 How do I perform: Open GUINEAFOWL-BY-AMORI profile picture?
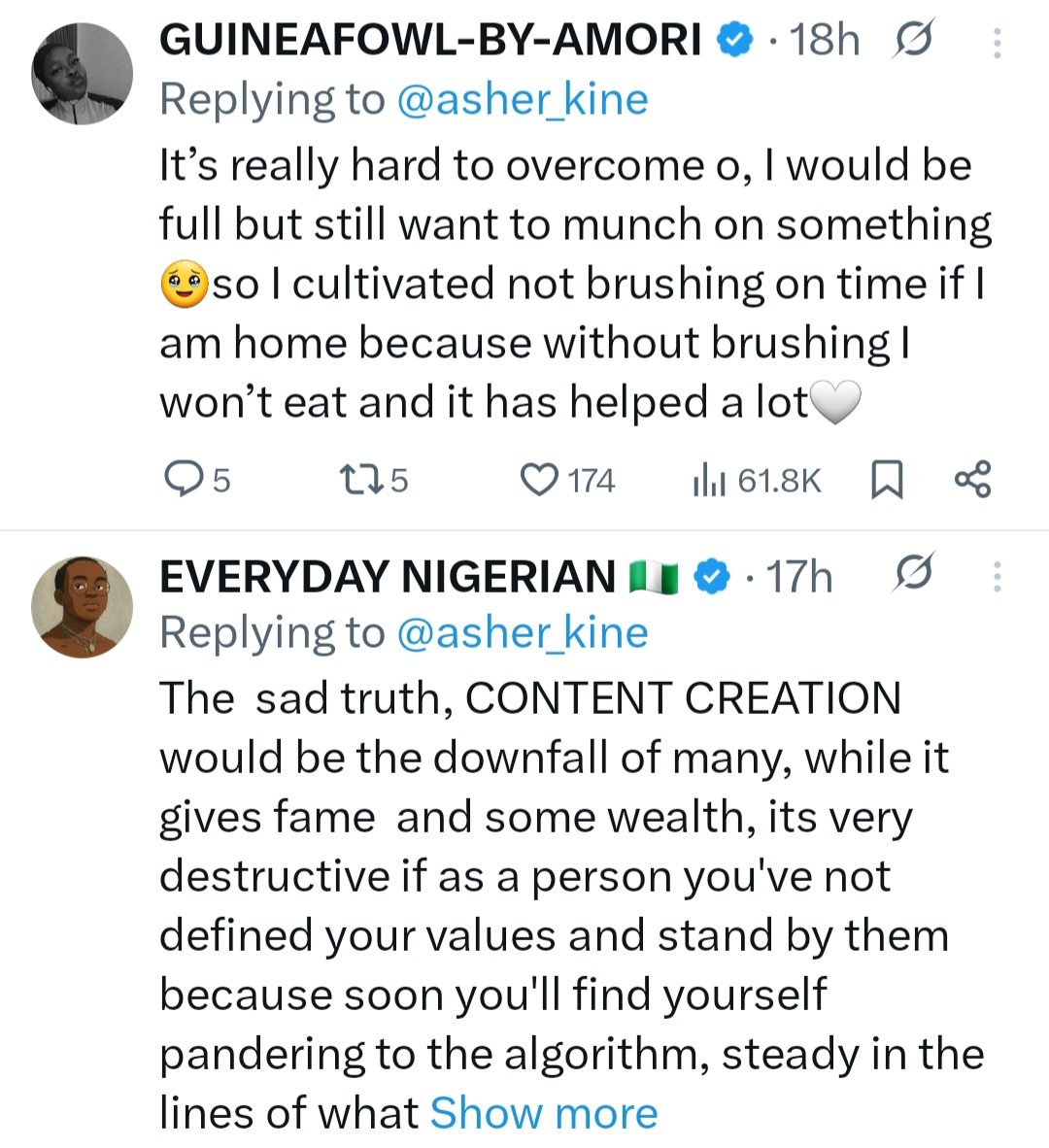[82, 74]
